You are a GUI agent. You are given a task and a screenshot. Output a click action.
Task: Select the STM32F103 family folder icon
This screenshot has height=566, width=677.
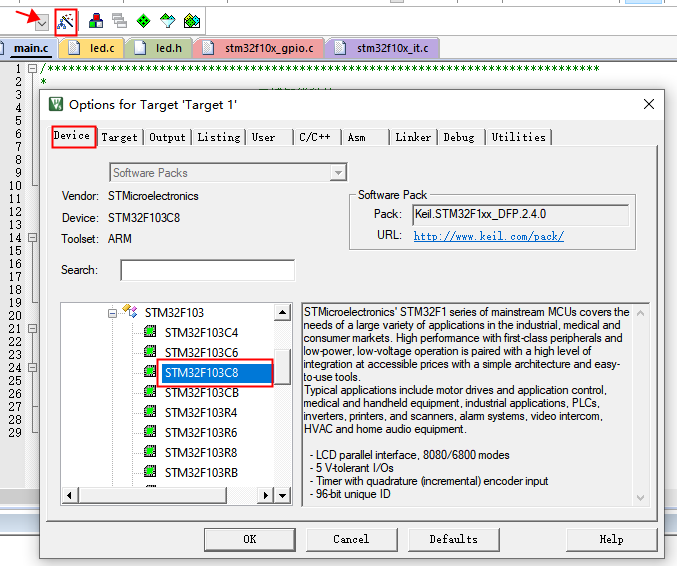[x=130, y=310]
